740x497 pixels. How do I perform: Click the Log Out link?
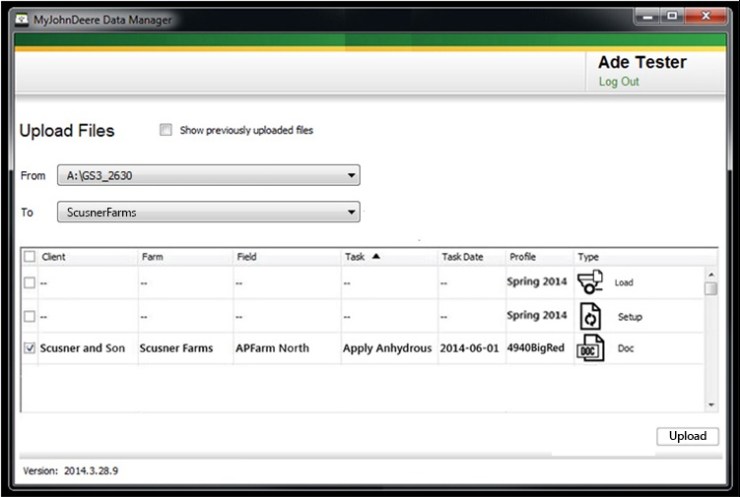618,82
